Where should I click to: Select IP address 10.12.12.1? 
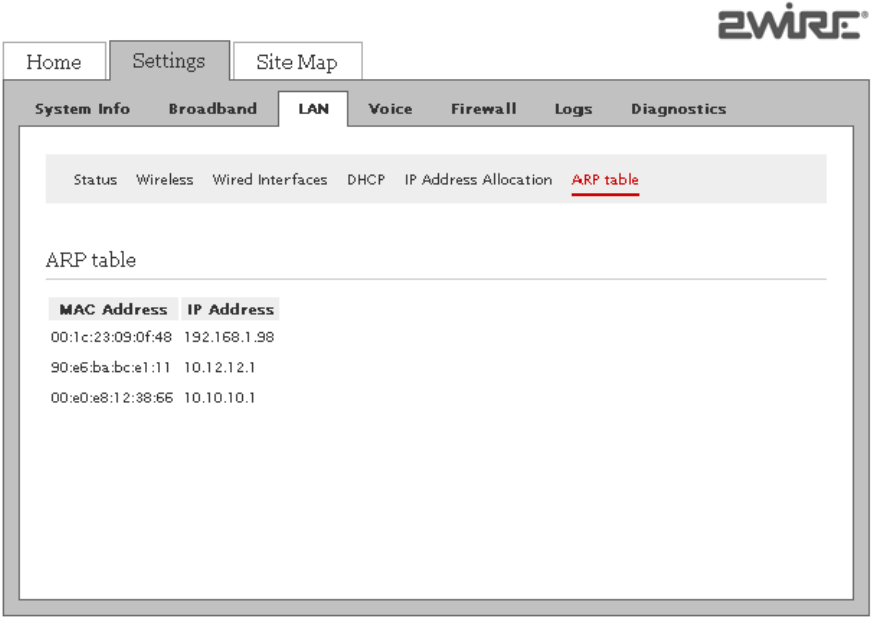tap(219, 367)
